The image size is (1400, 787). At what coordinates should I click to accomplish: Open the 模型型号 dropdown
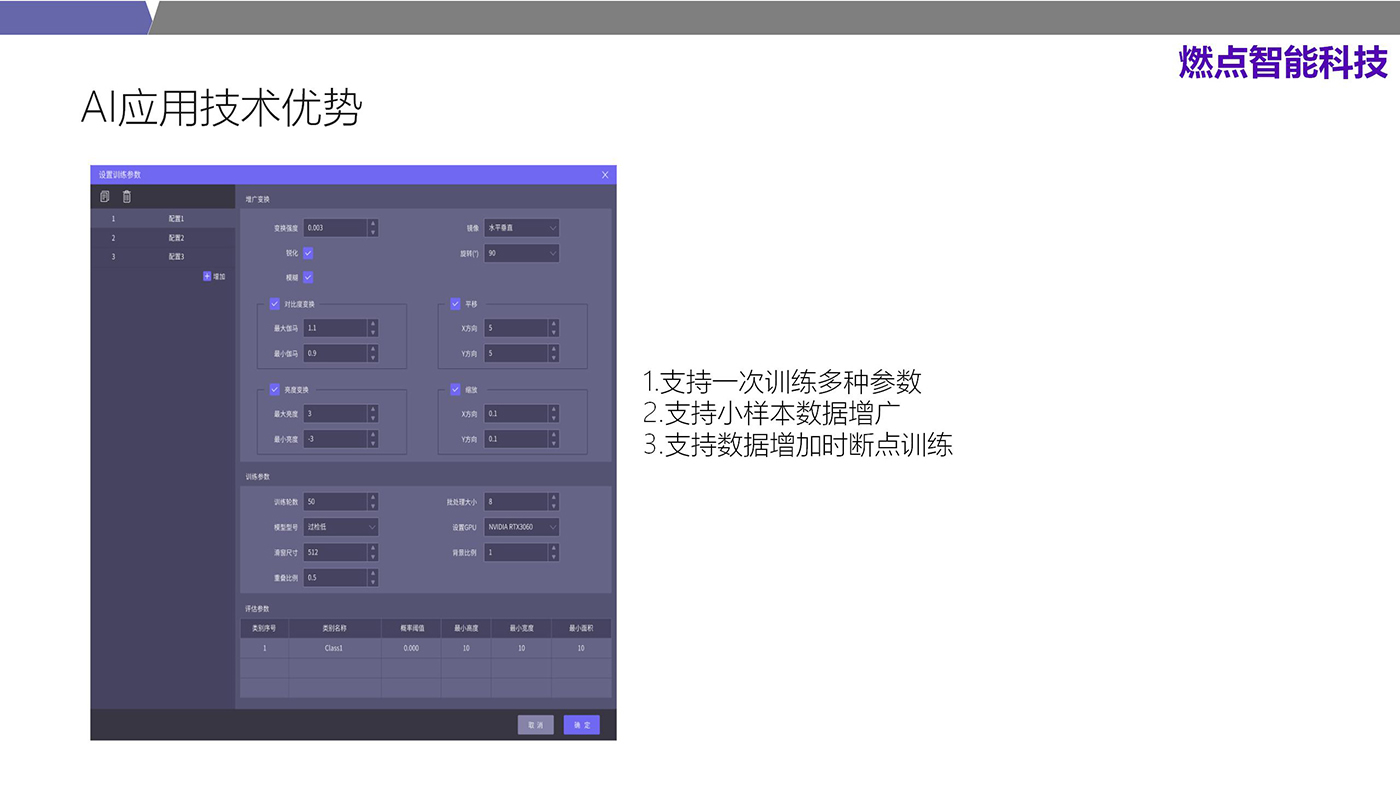[x=341, y=527]
